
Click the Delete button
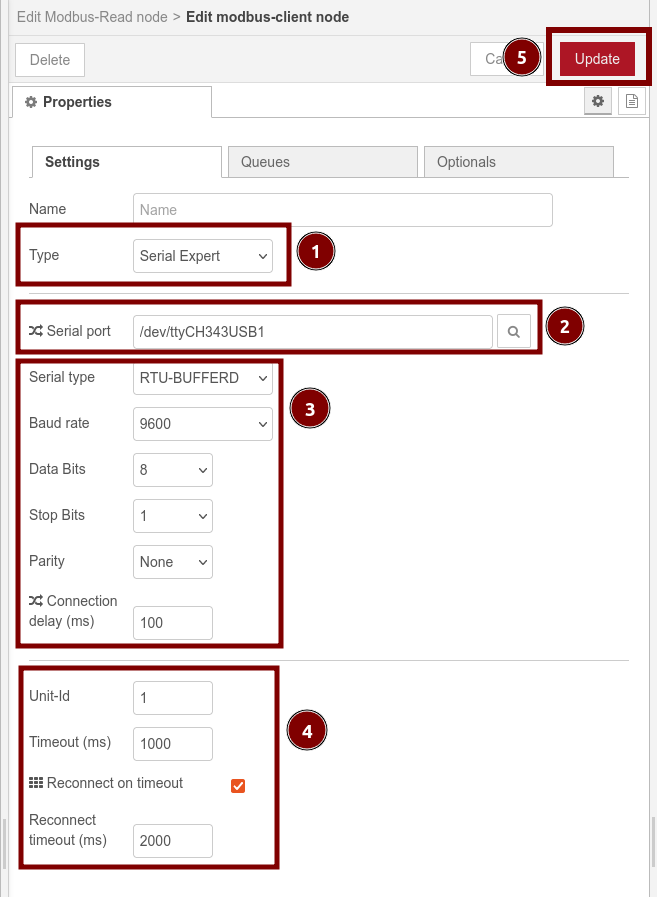pyautogui.click(x=50, y=59)
